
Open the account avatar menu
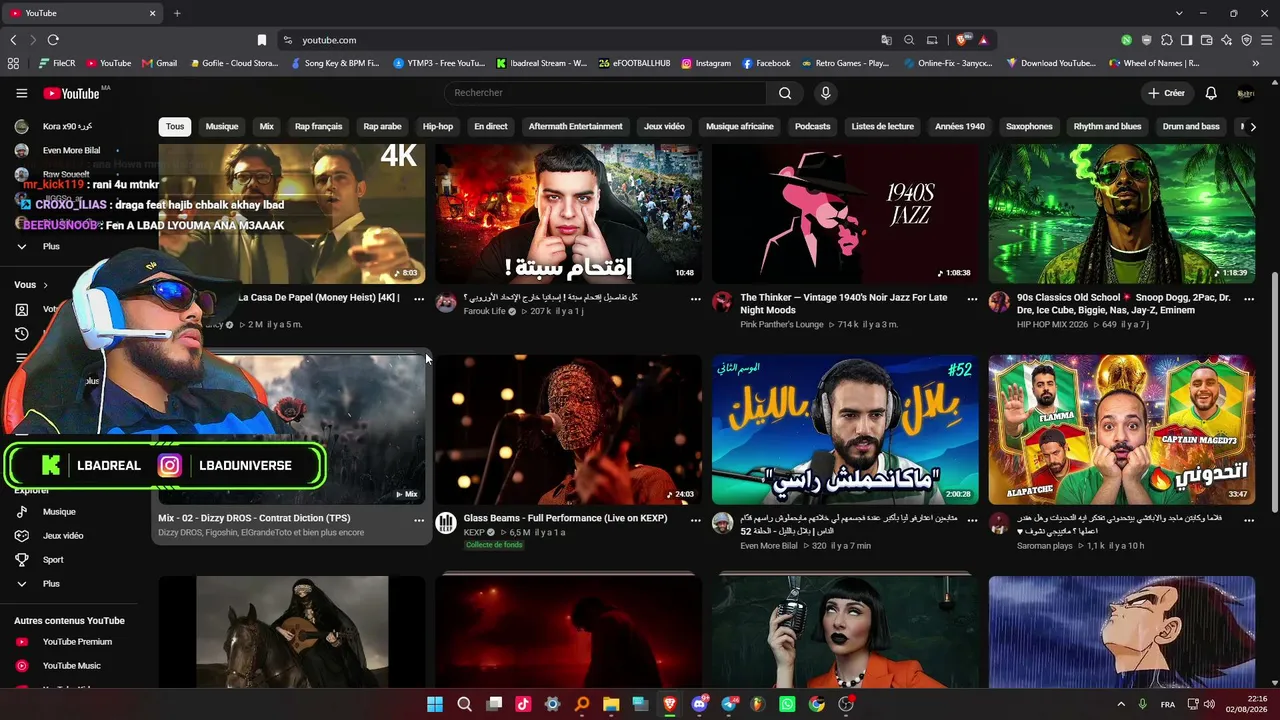(1246, 93)
